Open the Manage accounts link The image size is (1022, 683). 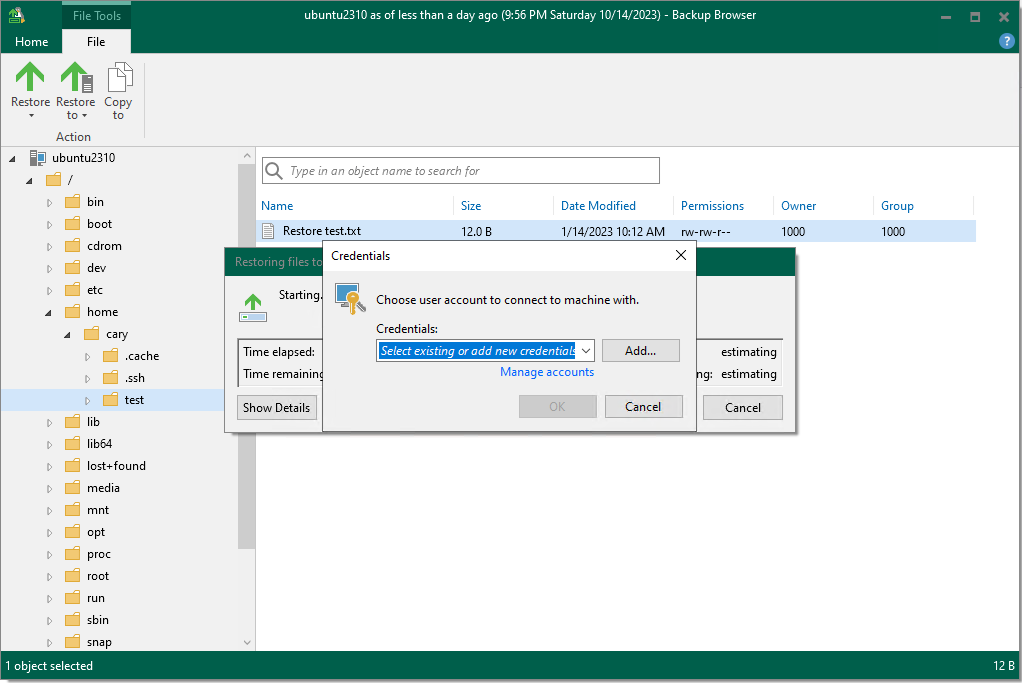point(547,372)
